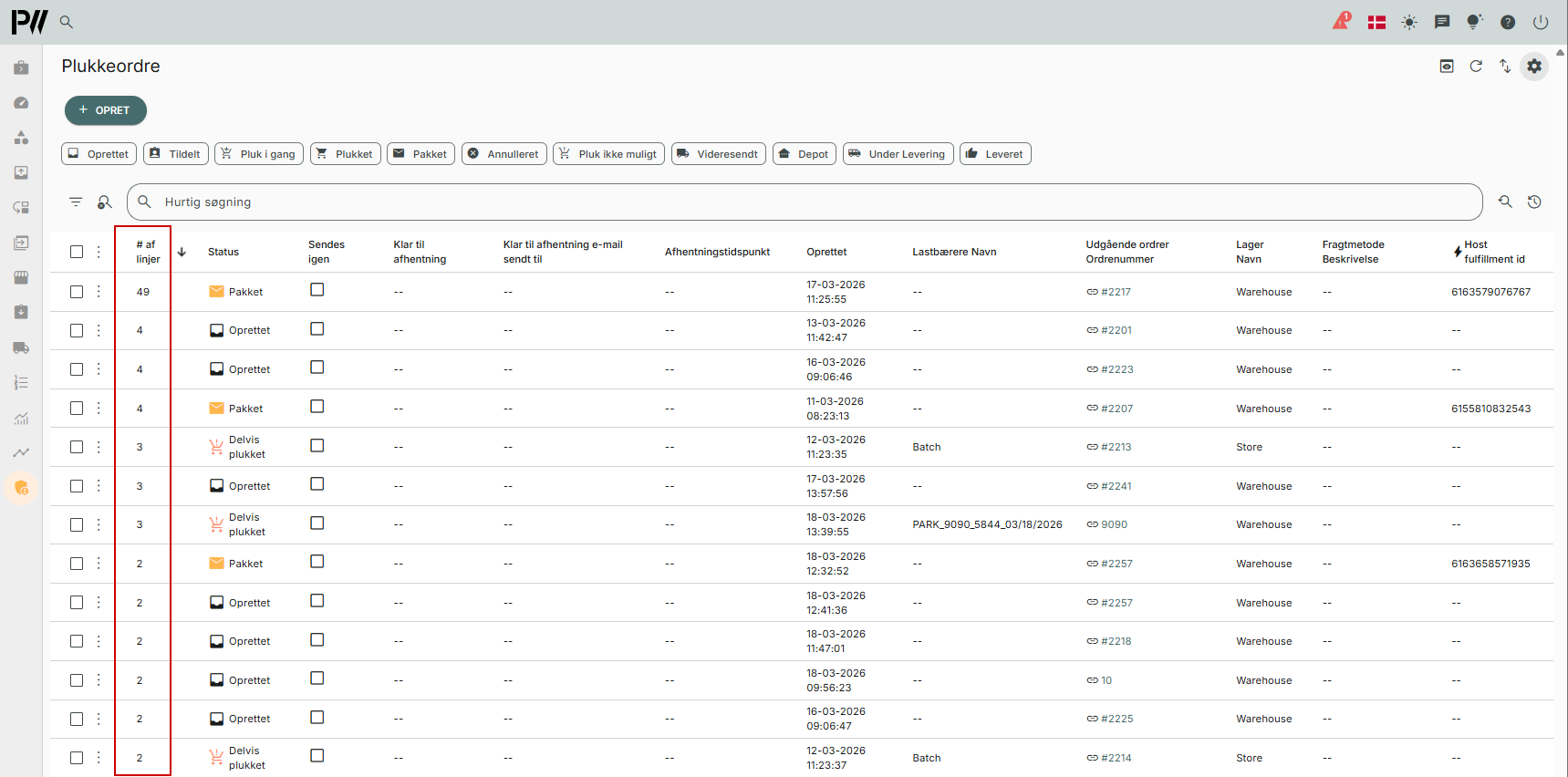Open the Danish flag language selector
1568x777 pixels.
[x=1376, y=22]
